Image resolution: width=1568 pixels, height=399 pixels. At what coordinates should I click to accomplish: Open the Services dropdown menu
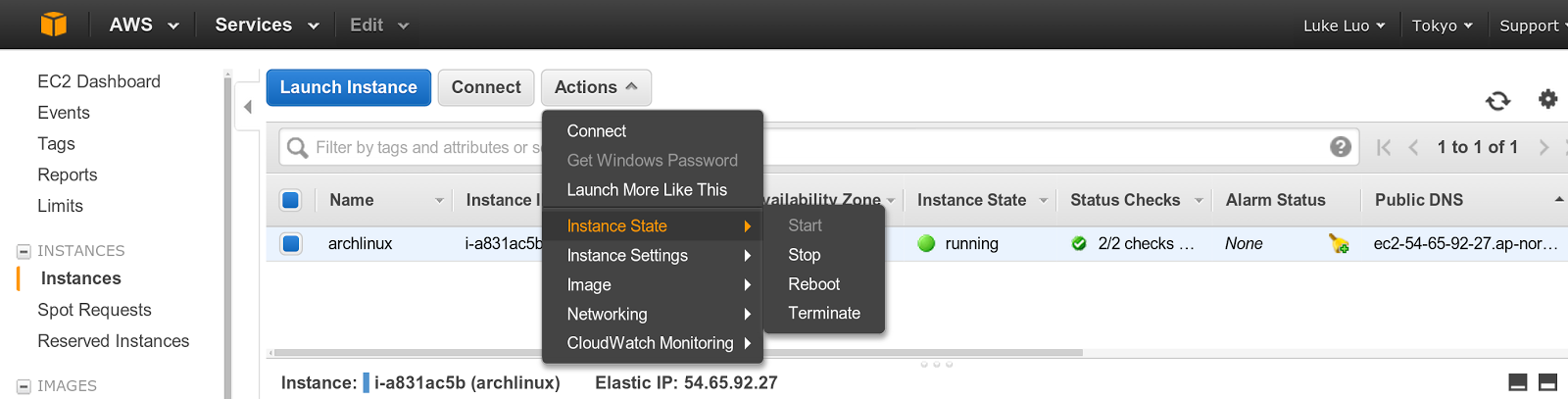point(267,25)
